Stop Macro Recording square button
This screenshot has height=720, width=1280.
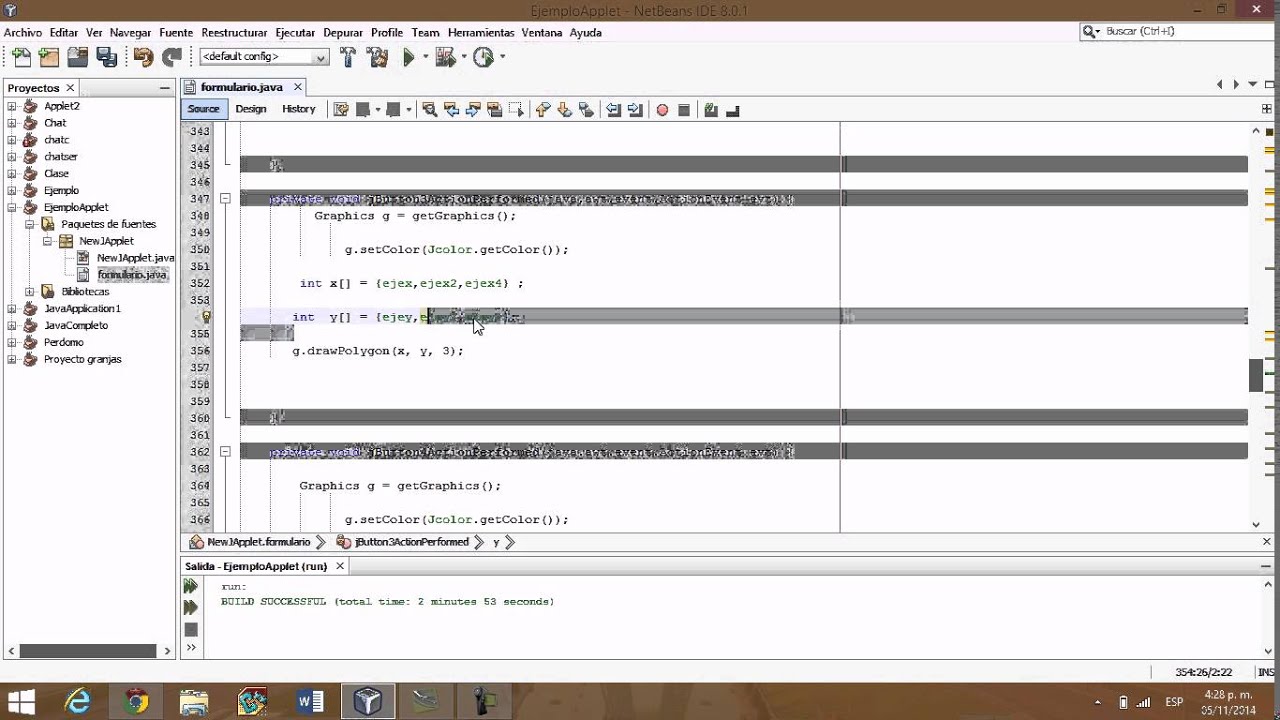coord(684,109)
